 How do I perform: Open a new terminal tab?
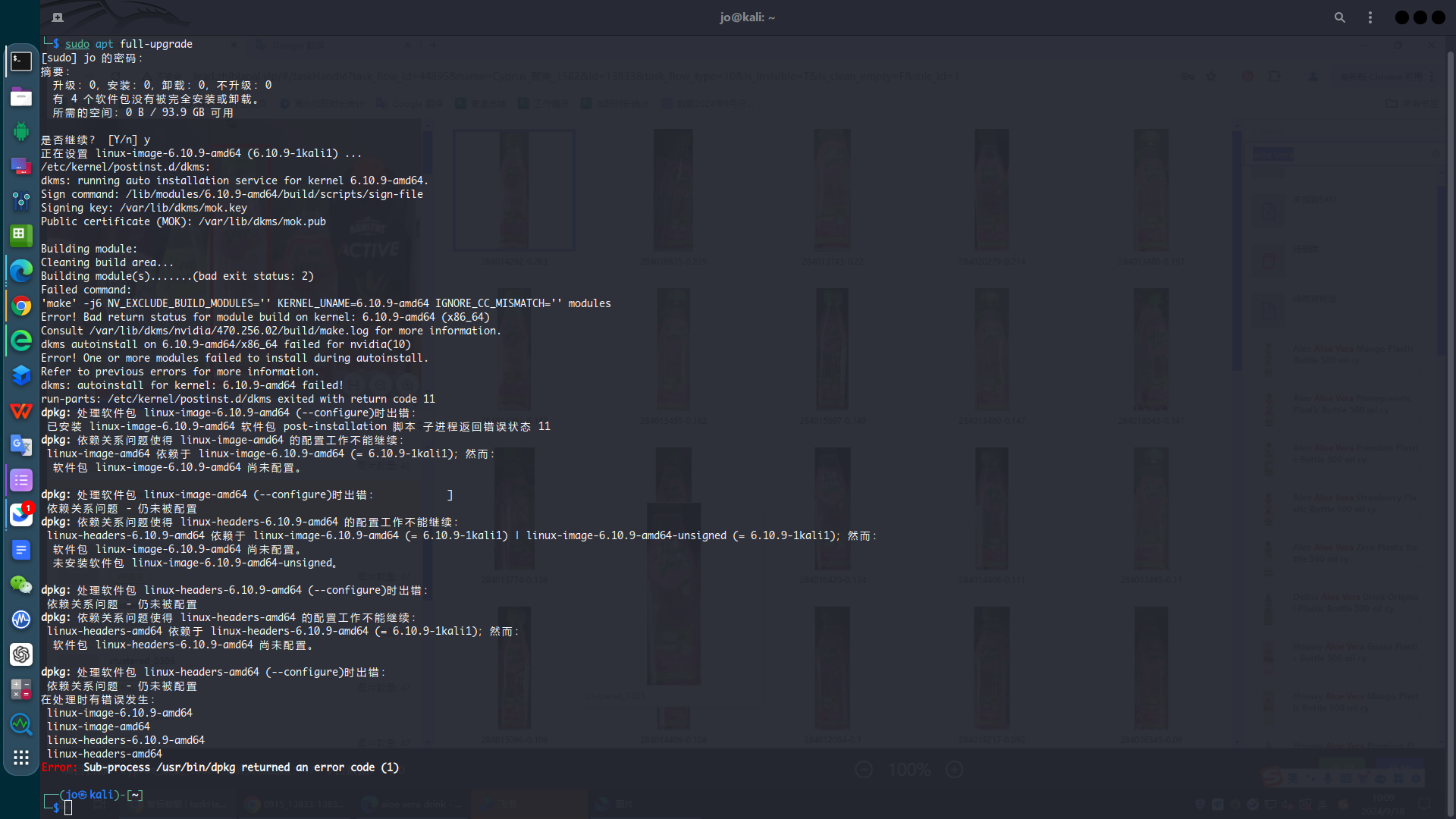click(x=58, y=17)
